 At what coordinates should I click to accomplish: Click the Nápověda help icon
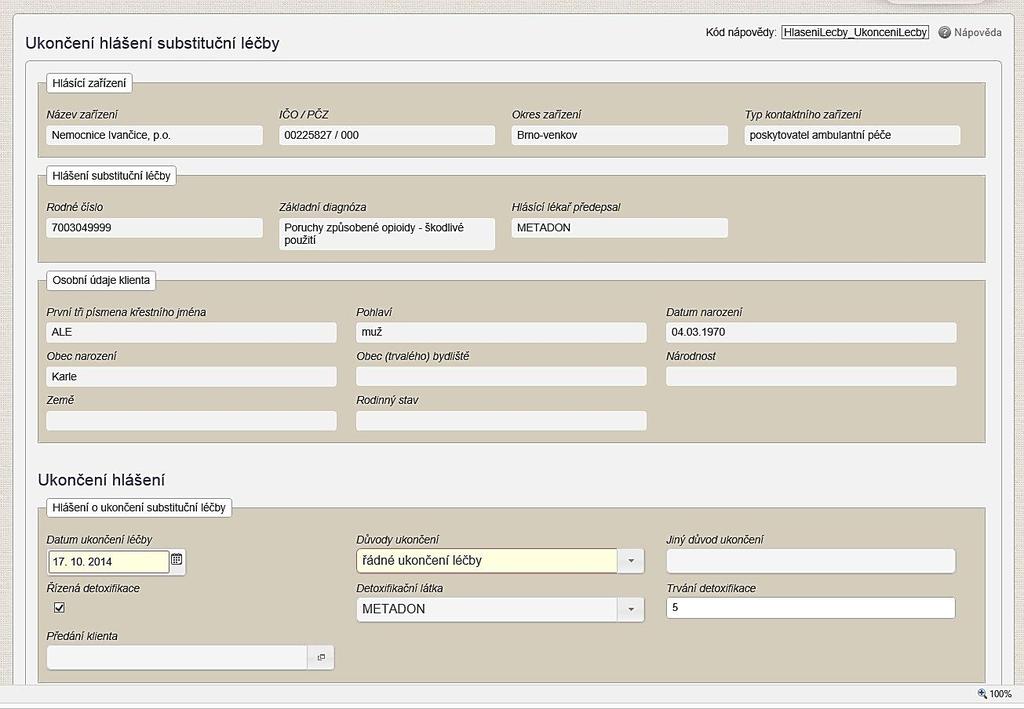[x=944, y=32]
